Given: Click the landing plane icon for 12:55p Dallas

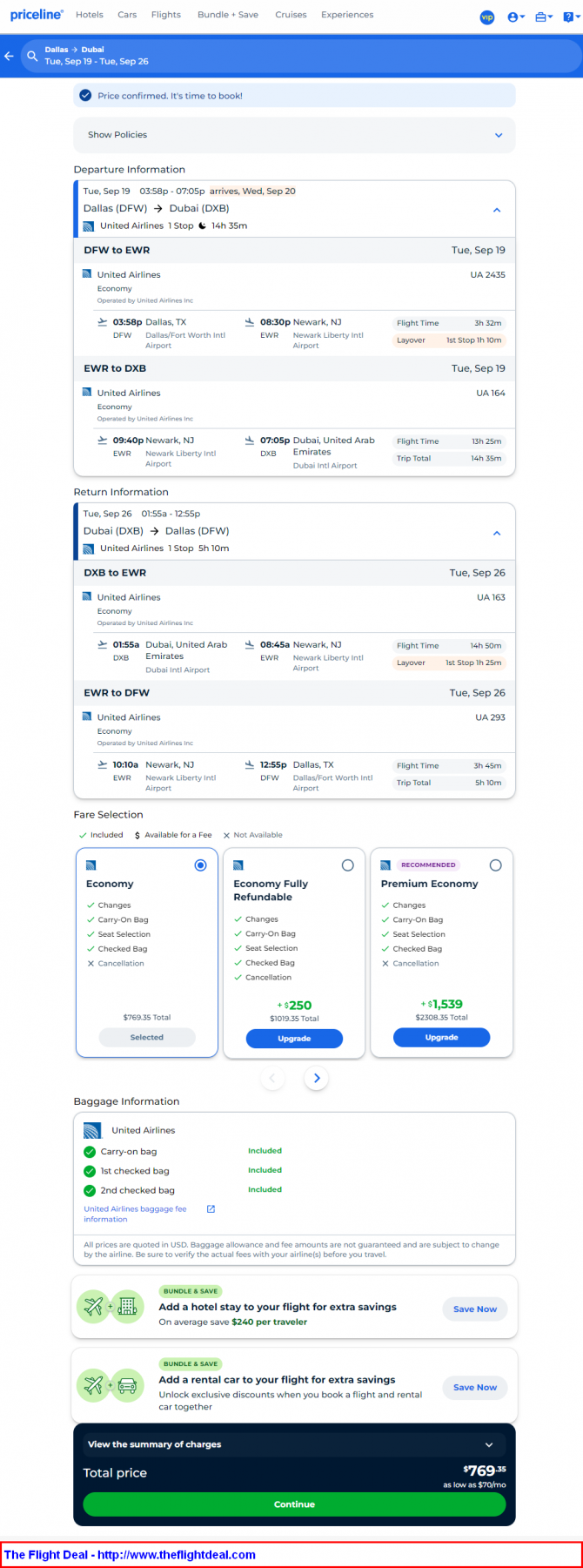Looking at the screenshot, I should (x=250, y=765).
